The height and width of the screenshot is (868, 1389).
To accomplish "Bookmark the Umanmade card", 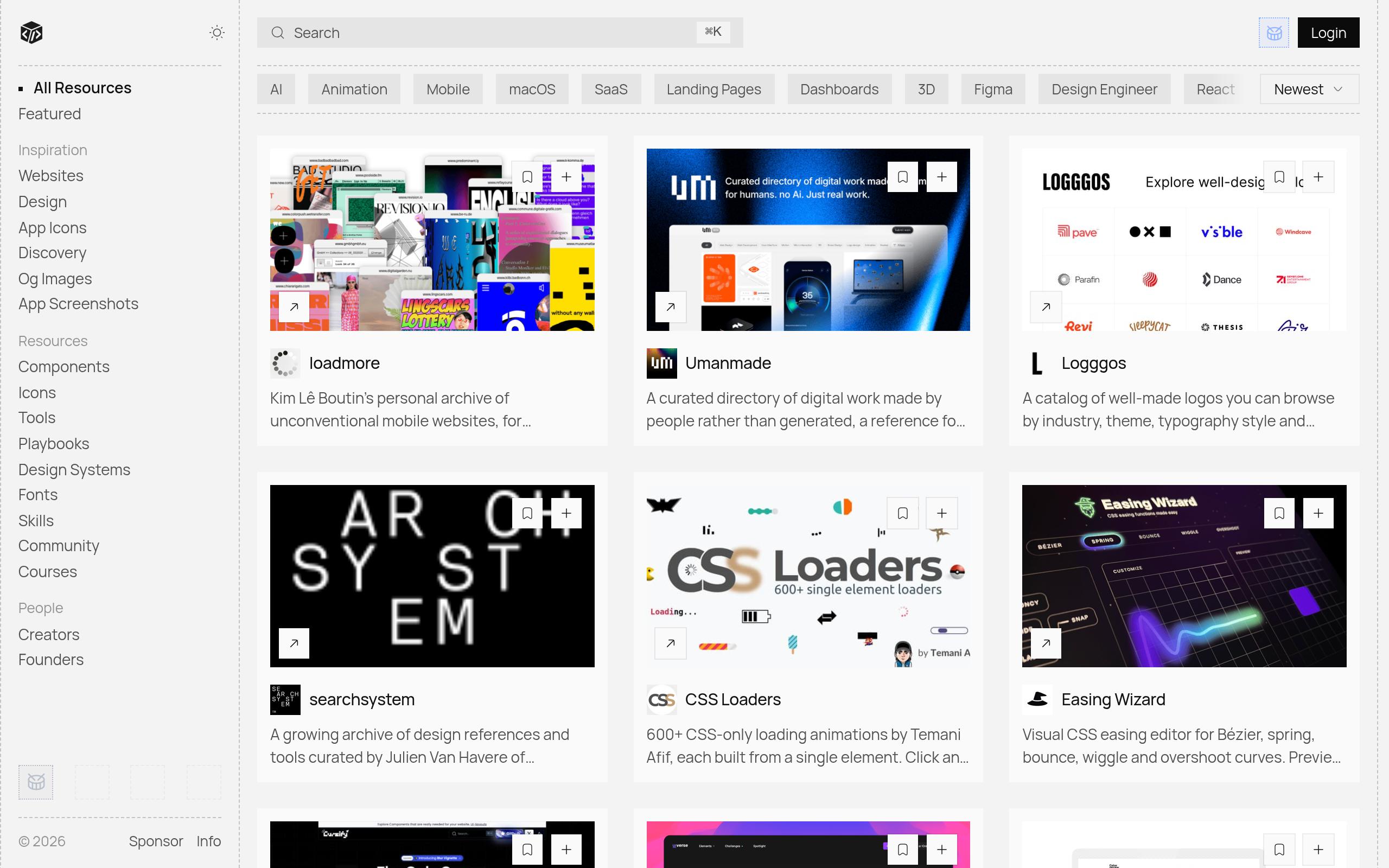I will (x=903, y=177).
